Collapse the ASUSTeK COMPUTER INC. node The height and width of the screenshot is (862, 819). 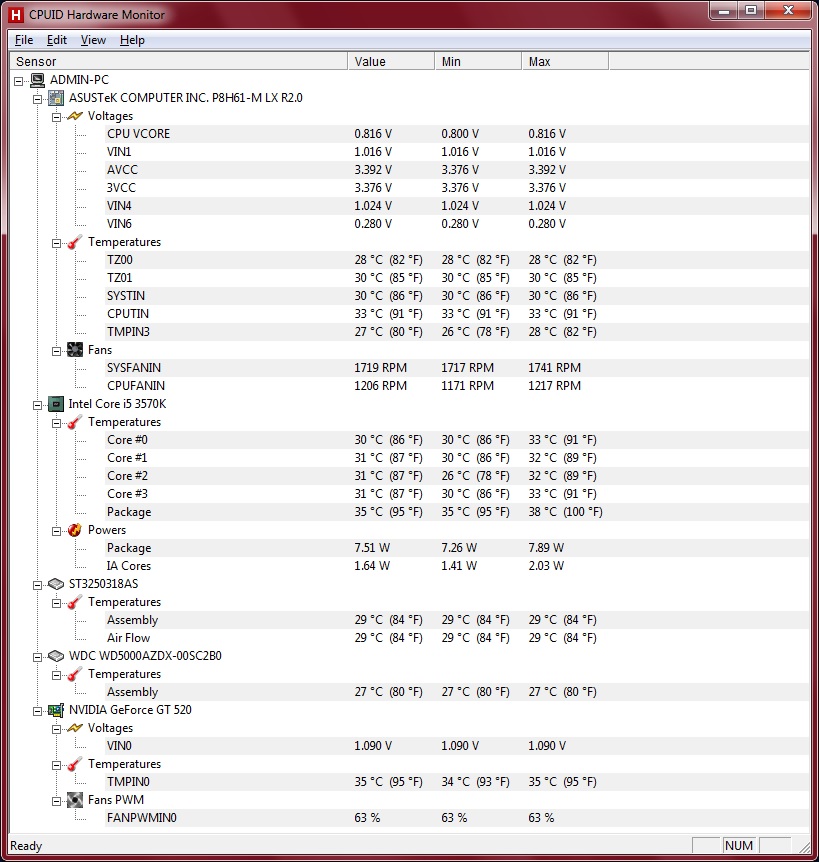click(x=37, y=99)
